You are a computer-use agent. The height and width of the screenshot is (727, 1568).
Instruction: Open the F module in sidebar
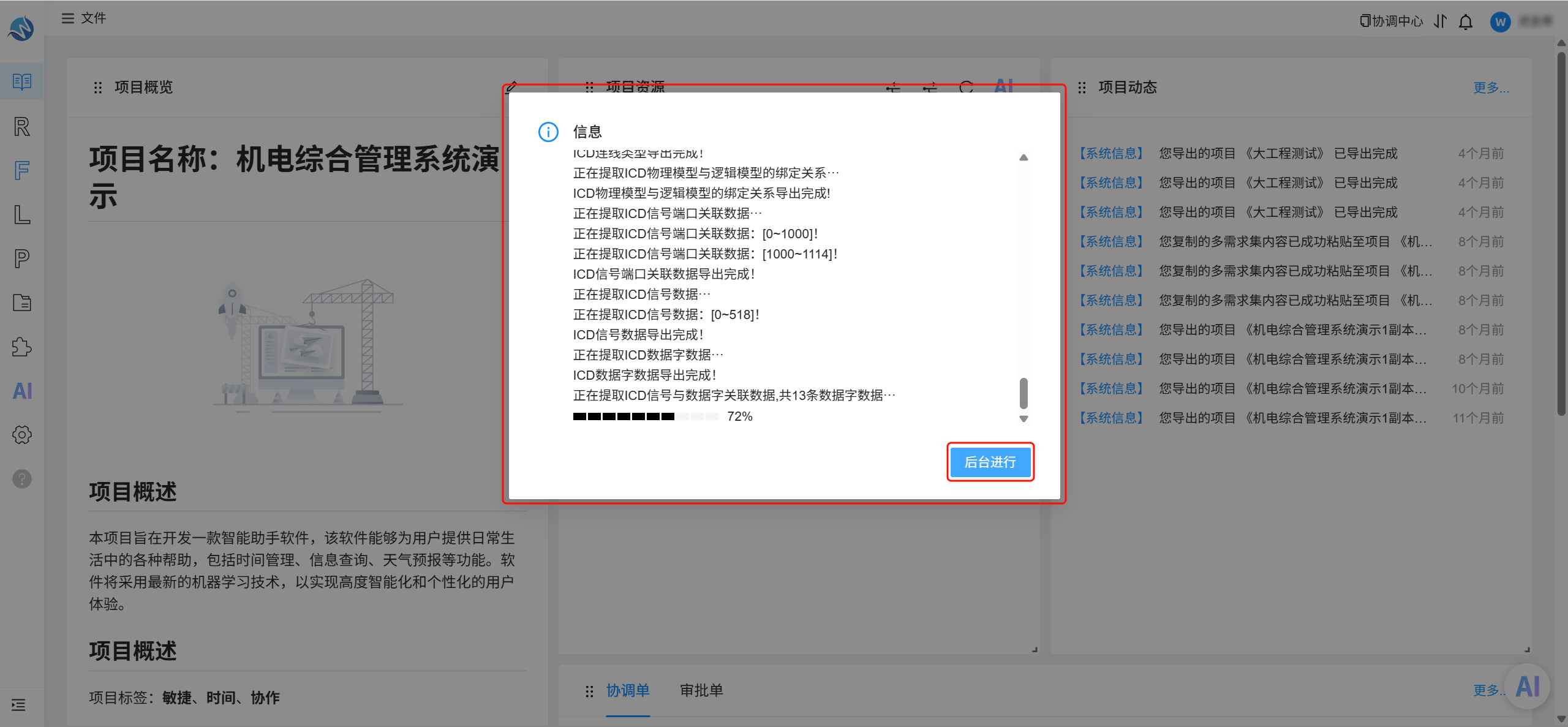pos(22,170)
